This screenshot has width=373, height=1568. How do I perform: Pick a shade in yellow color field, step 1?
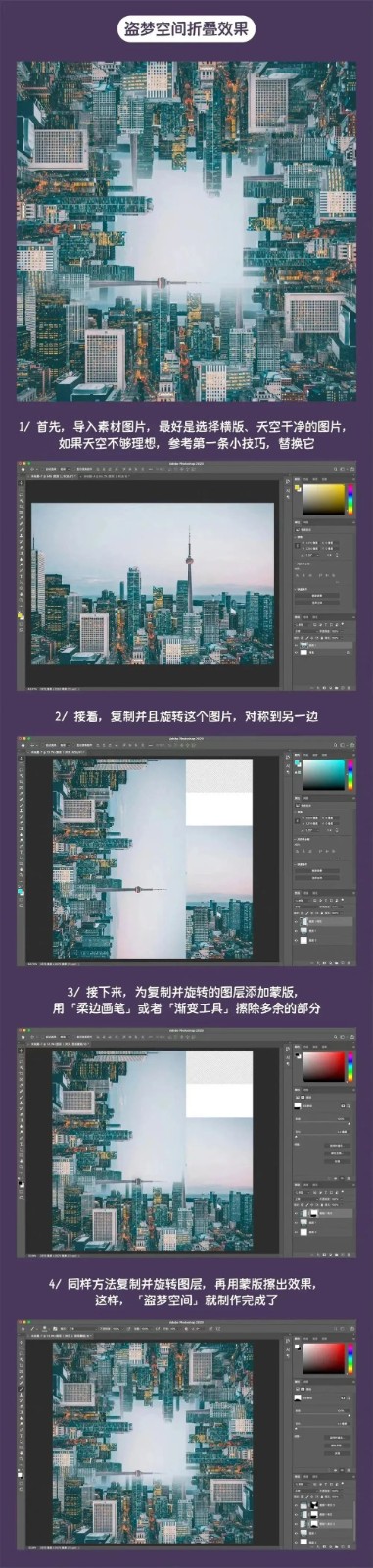(x=324, y=499)
